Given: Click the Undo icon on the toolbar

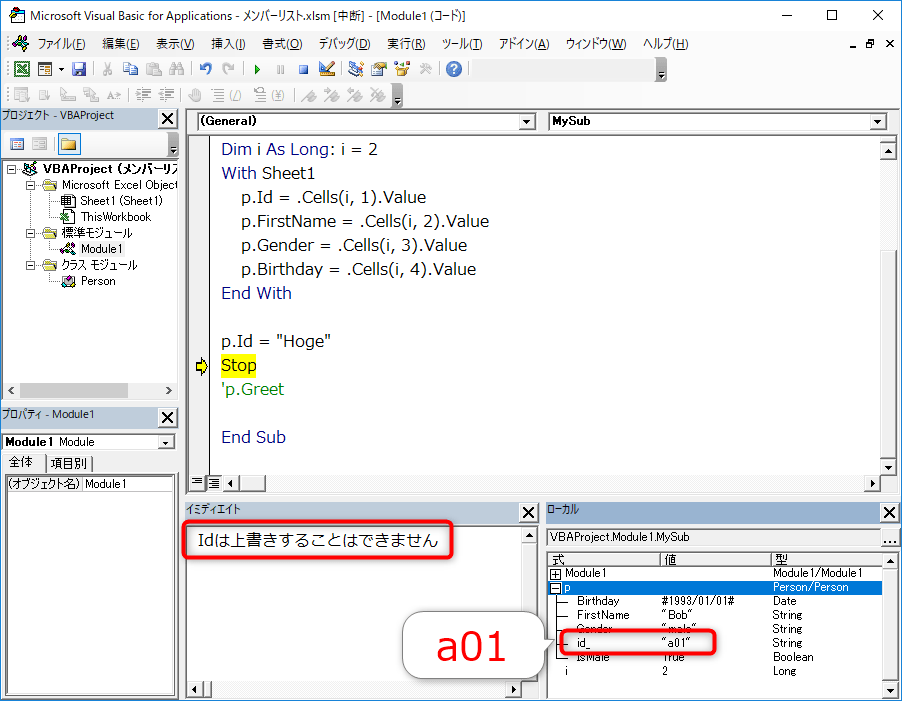Looking at the screenshot, I should [x=207, y=68].
